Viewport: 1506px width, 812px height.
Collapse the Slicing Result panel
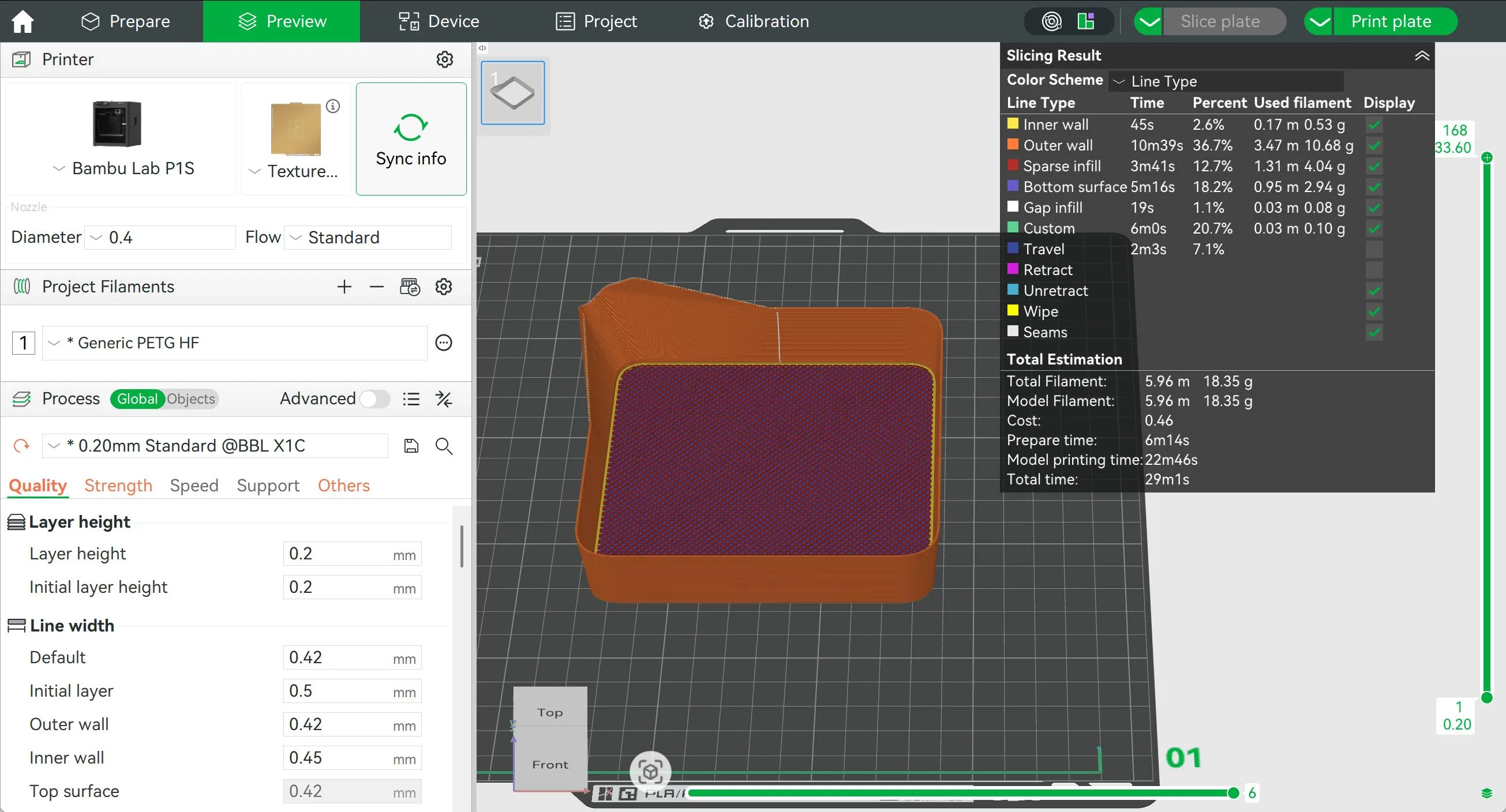[1421, 55]
